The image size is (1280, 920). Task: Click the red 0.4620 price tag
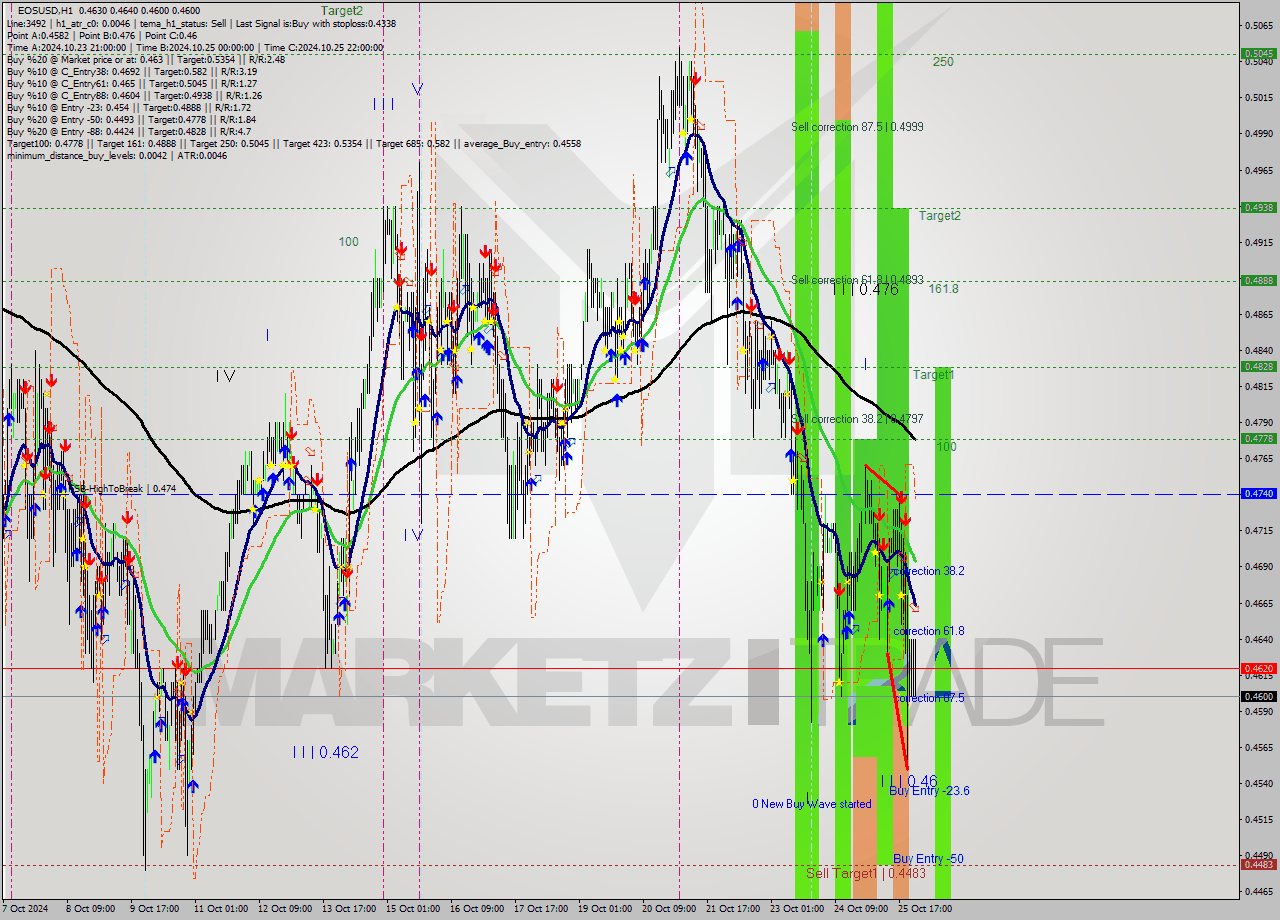[1257, 668]
